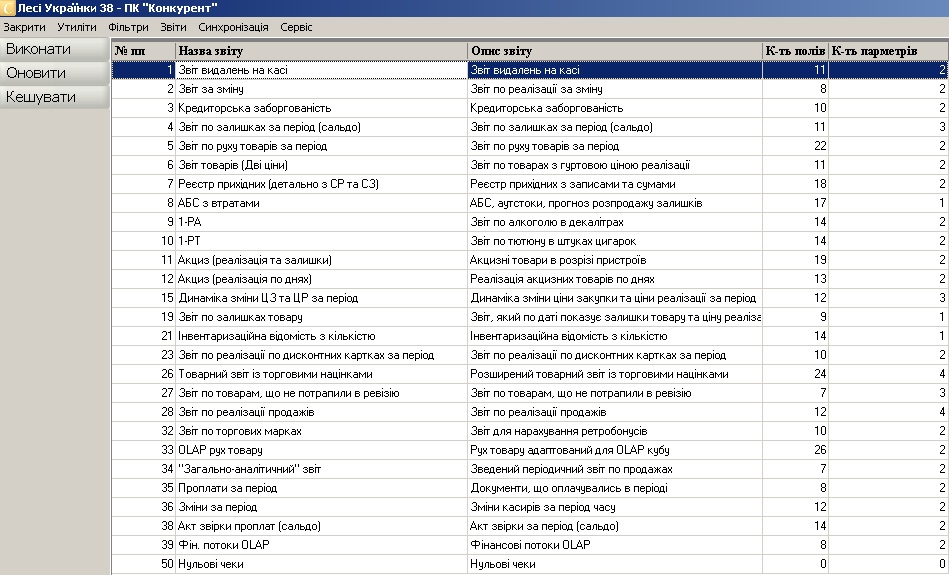Image resolution: width=949 pixels, height=575 pixels.
Task: Select the Кредиторська заборгованість report row
Action: click(x=254, y=108)
